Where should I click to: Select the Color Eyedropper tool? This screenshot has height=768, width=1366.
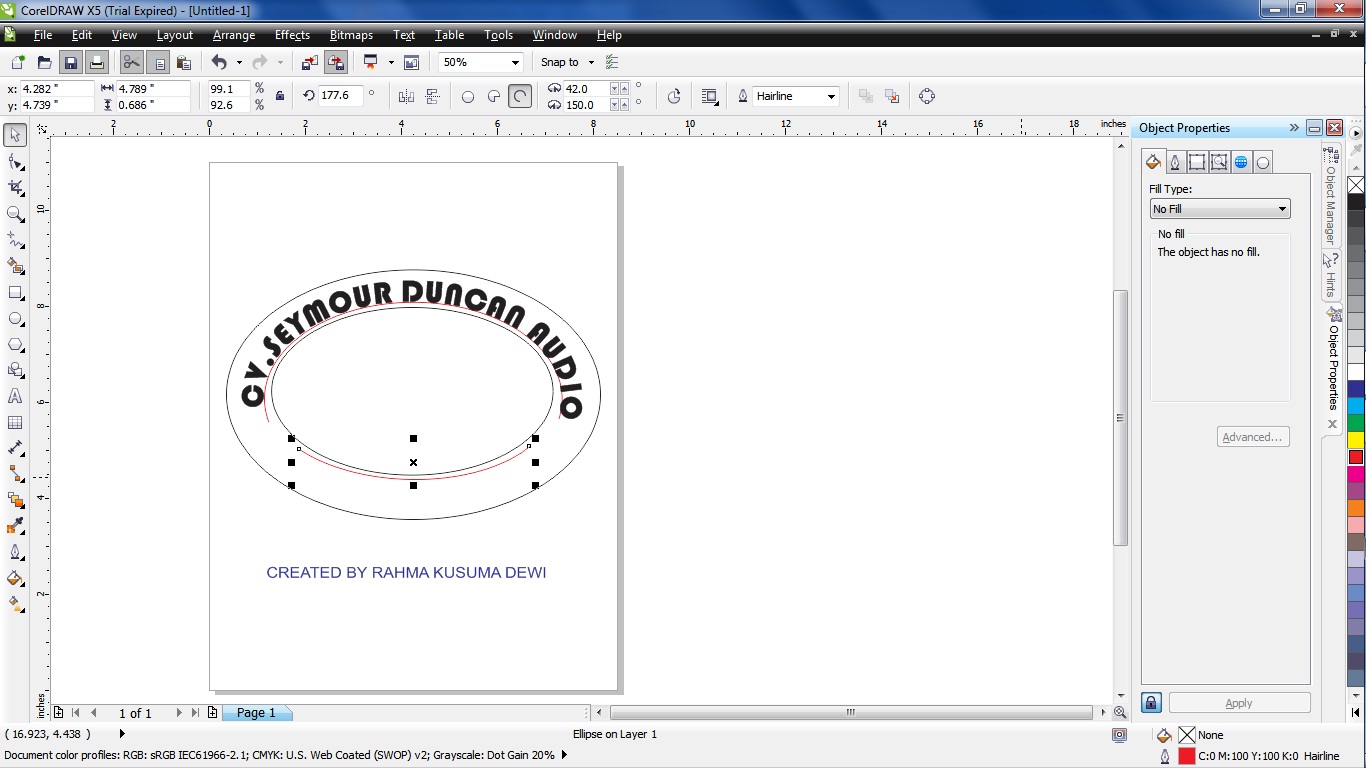(x=15, y=526)
